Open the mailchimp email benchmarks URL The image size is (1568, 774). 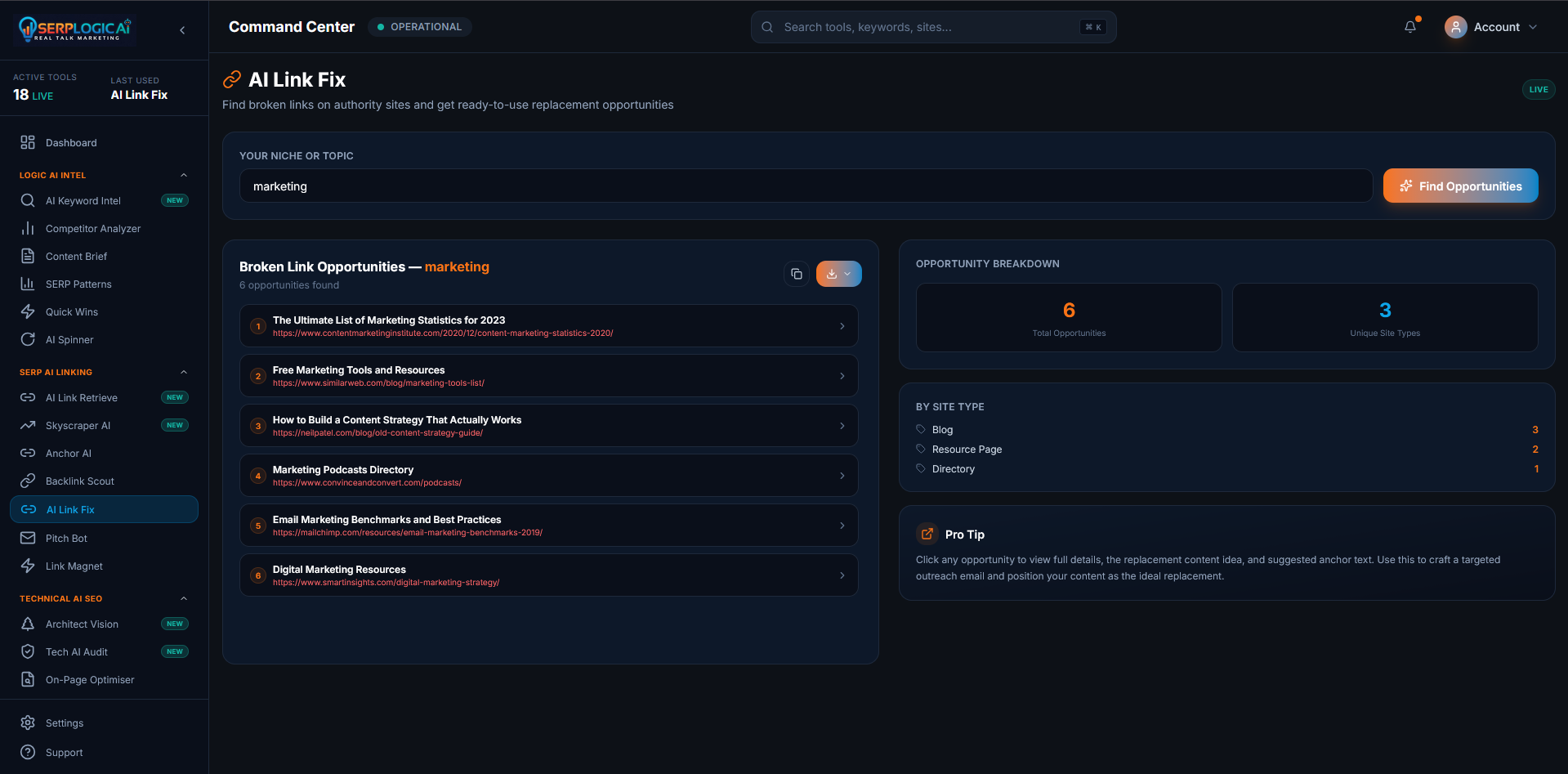click(x=408, y=533)
